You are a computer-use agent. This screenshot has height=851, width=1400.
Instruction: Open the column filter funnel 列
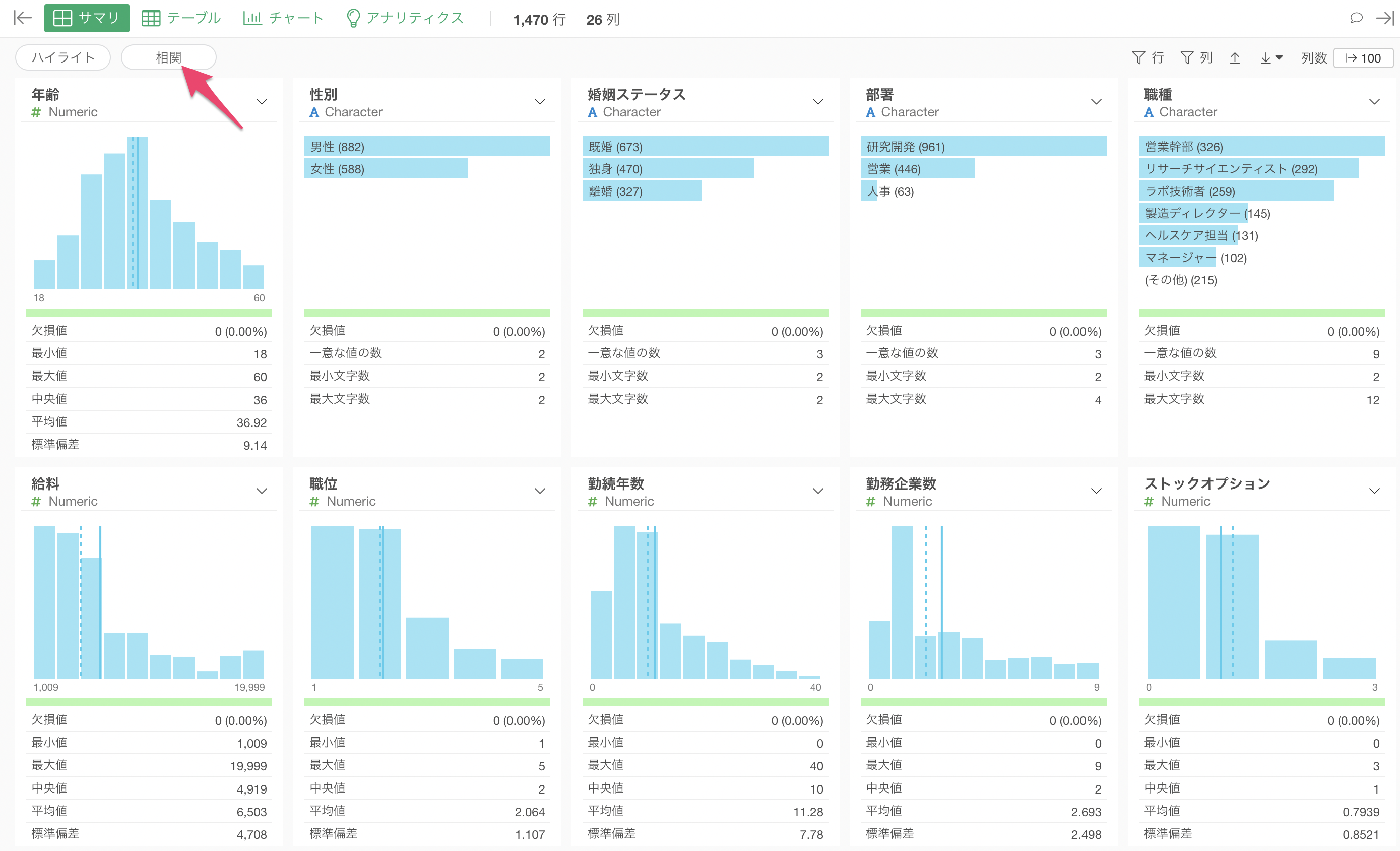(1196, 57)
